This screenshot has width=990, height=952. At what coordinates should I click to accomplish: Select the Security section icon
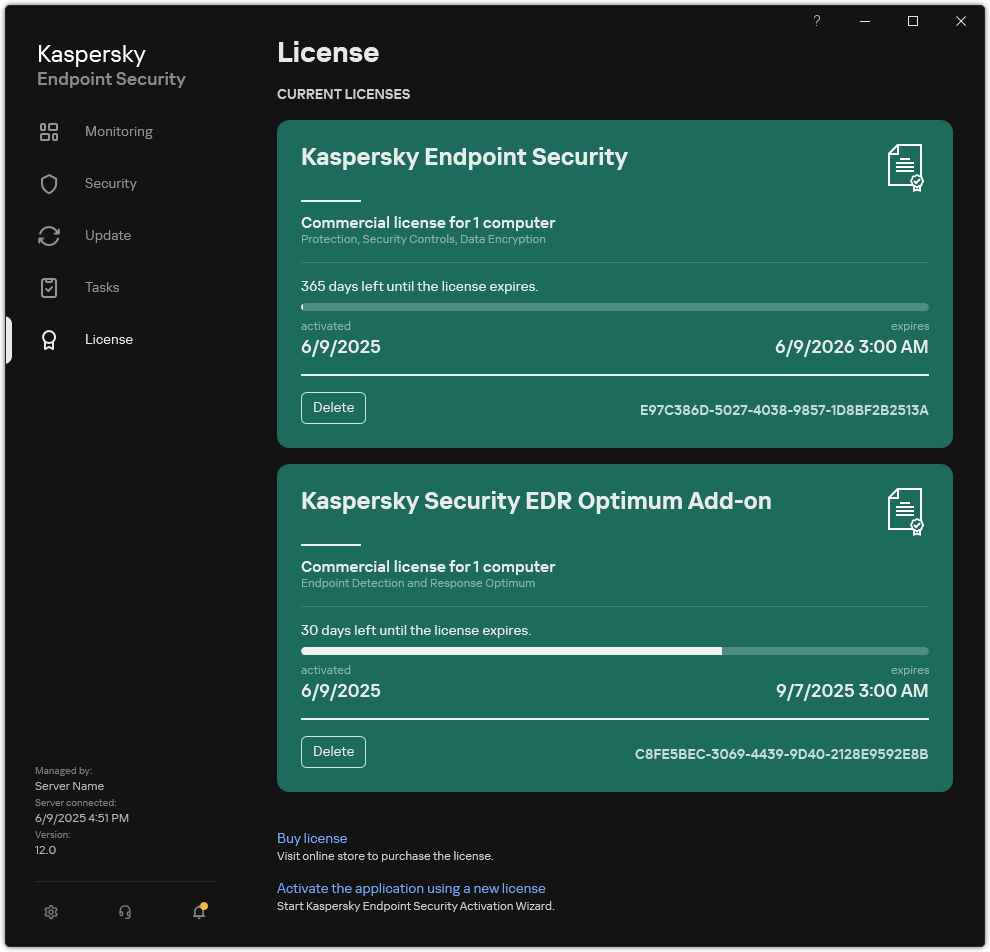[x=49, y=183]
